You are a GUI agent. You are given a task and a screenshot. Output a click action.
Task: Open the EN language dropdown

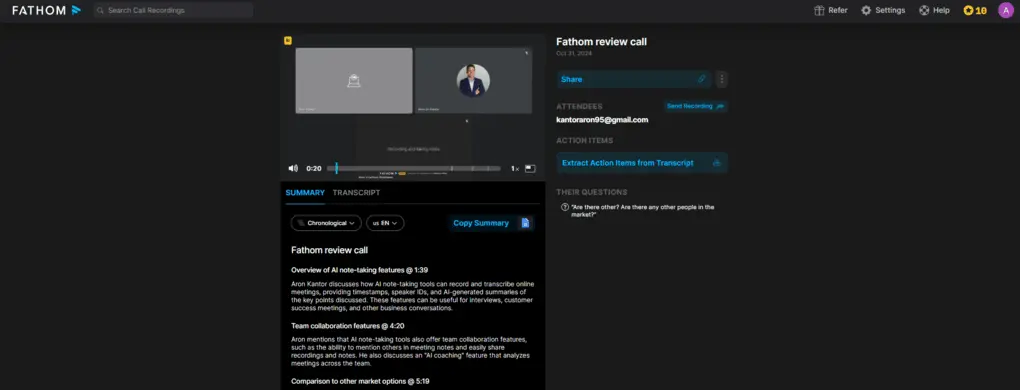pyautogui.click(x=385, y=223)
